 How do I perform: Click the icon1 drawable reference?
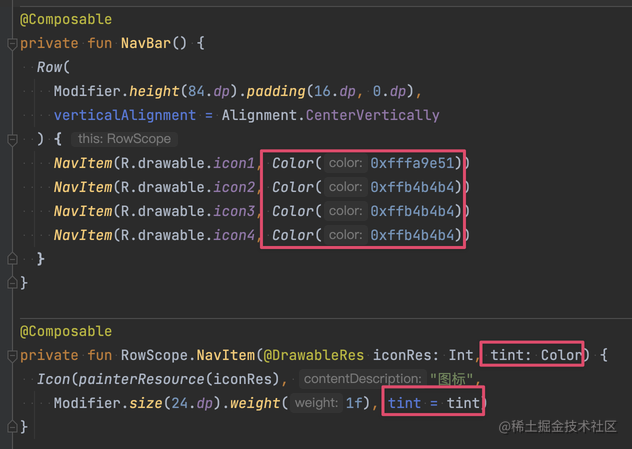pyautogui.click(x=234, y=163)
